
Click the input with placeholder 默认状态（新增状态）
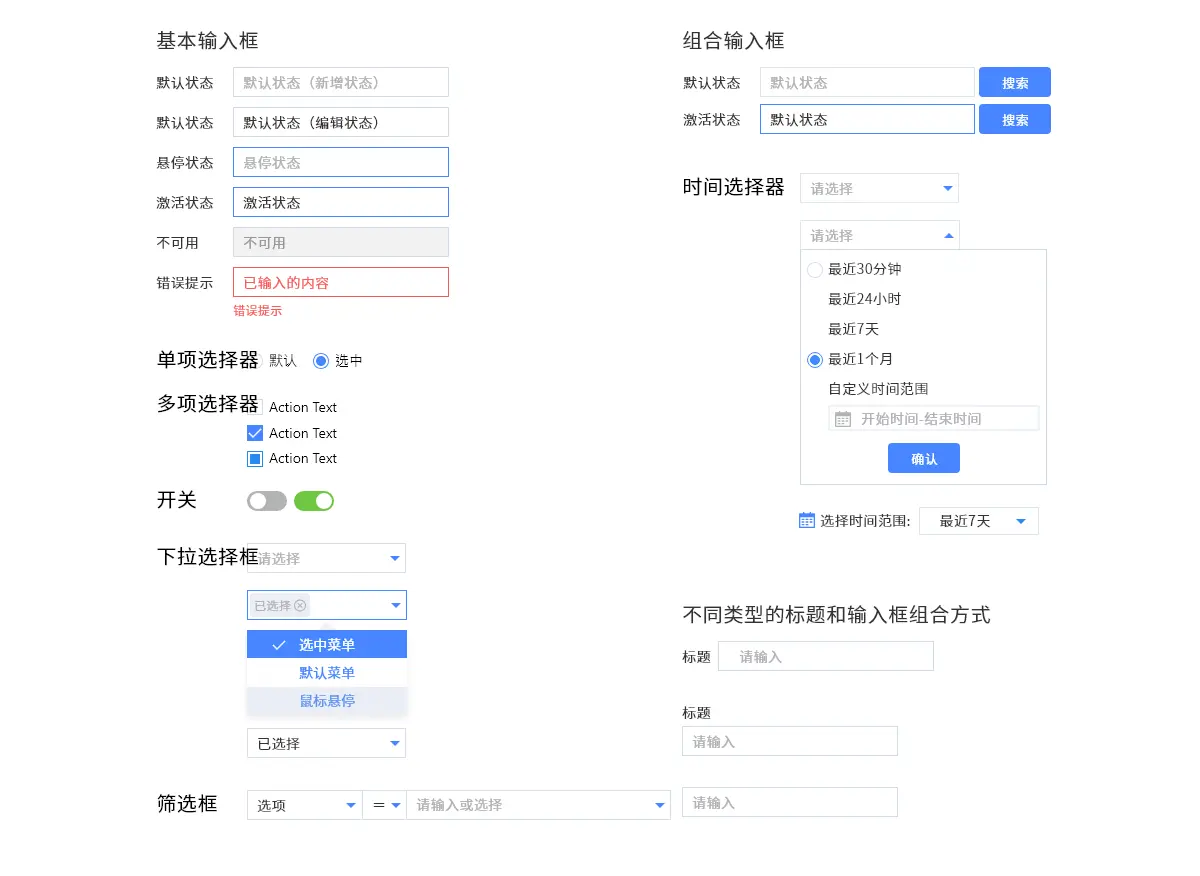[341, 82]
